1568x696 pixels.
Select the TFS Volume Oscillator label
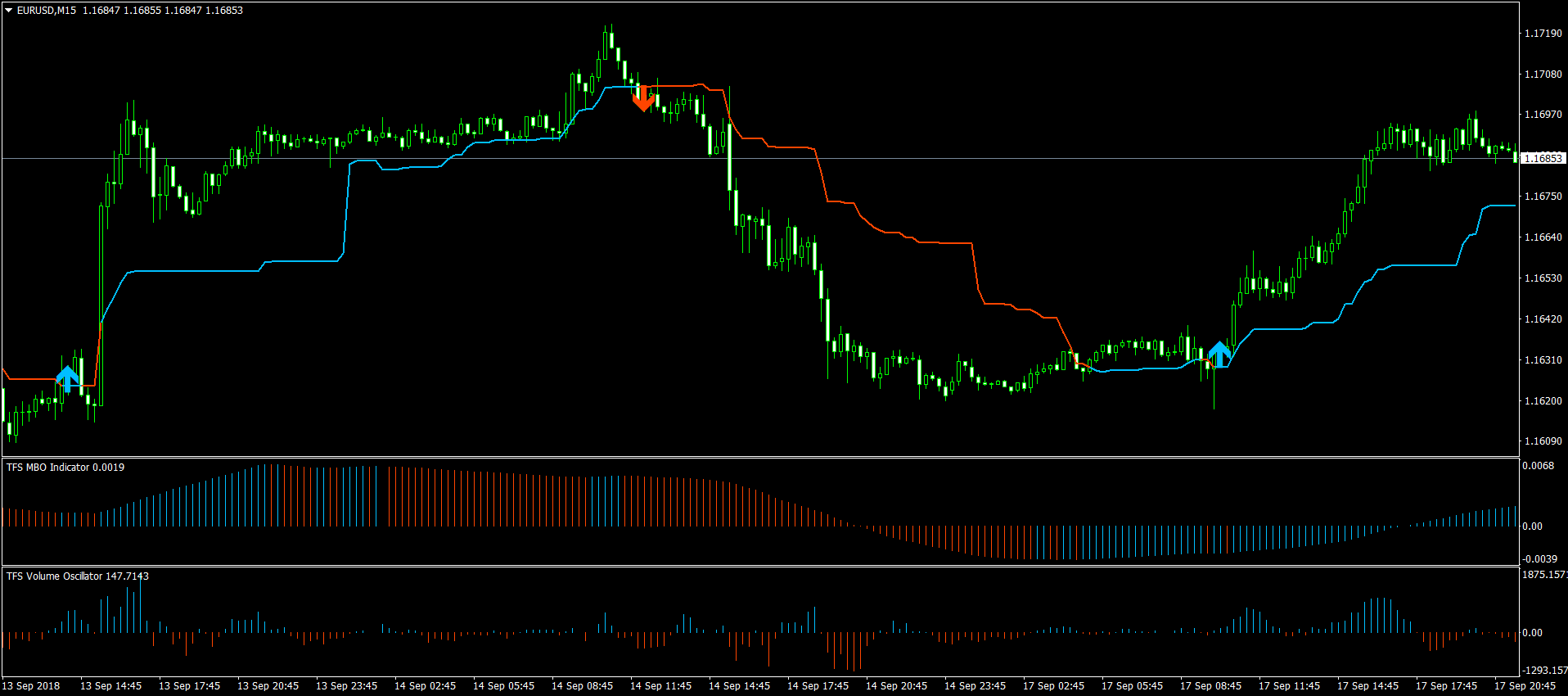[x=78, y=576]
